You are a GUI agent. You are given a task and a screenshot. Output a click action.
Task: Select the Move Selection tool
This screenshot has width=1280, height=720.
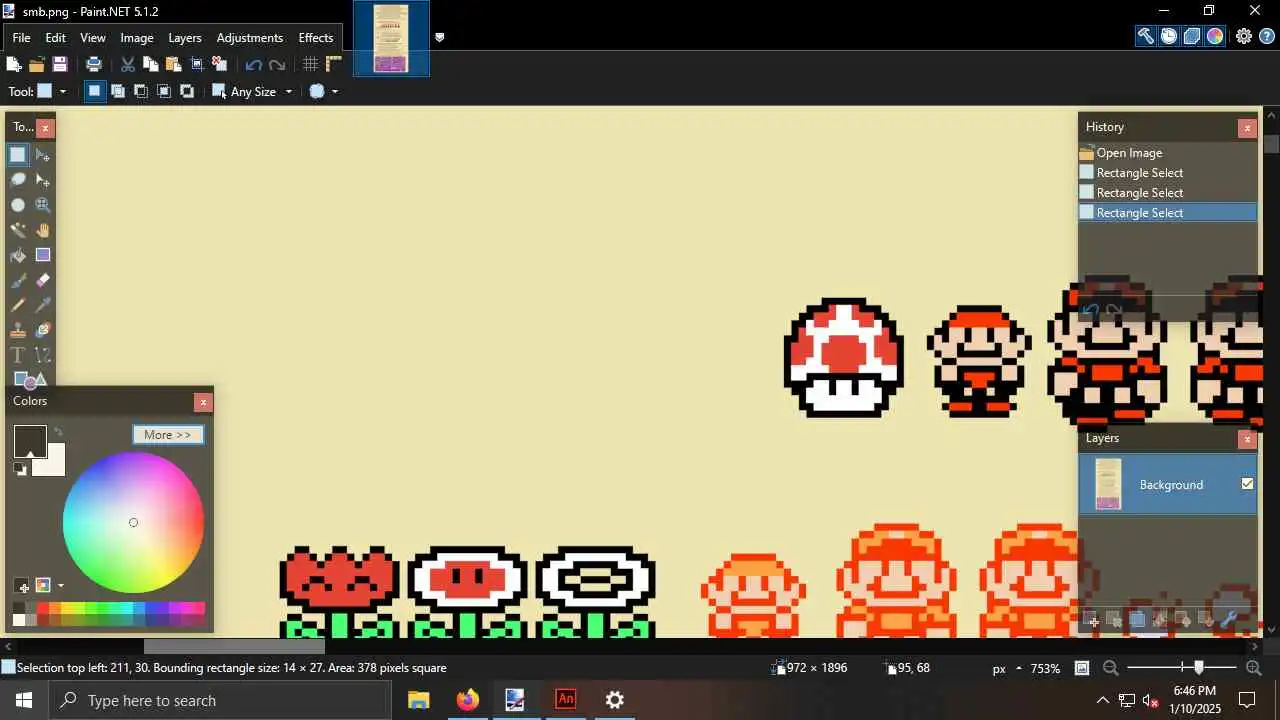pos(43,179)
